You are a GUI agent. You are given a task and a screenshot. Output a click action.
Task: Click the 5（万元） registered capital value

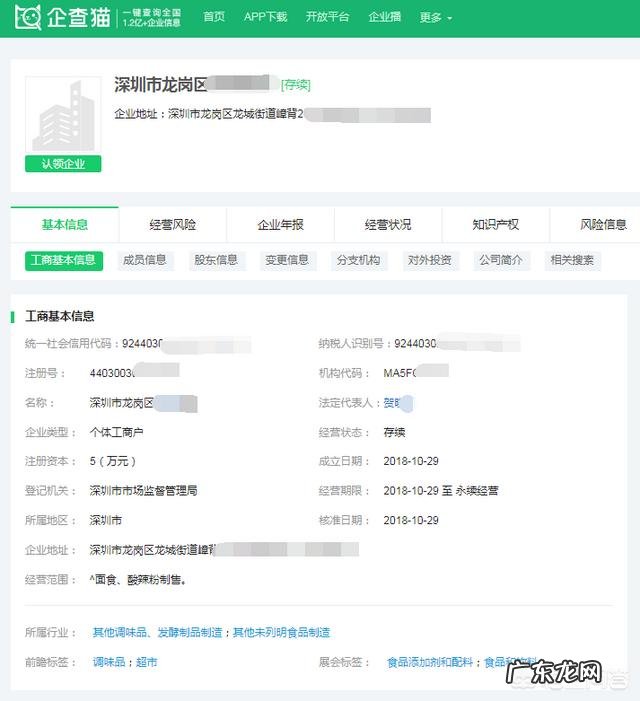[x=112, y=461]
